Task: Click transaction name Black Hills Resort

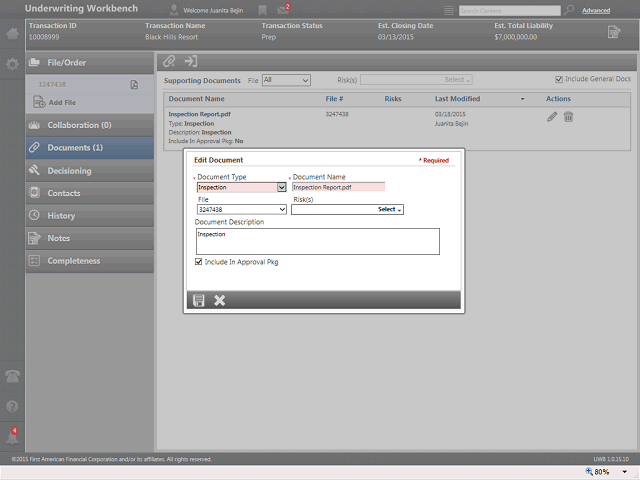Action: (x=171, y=37)
